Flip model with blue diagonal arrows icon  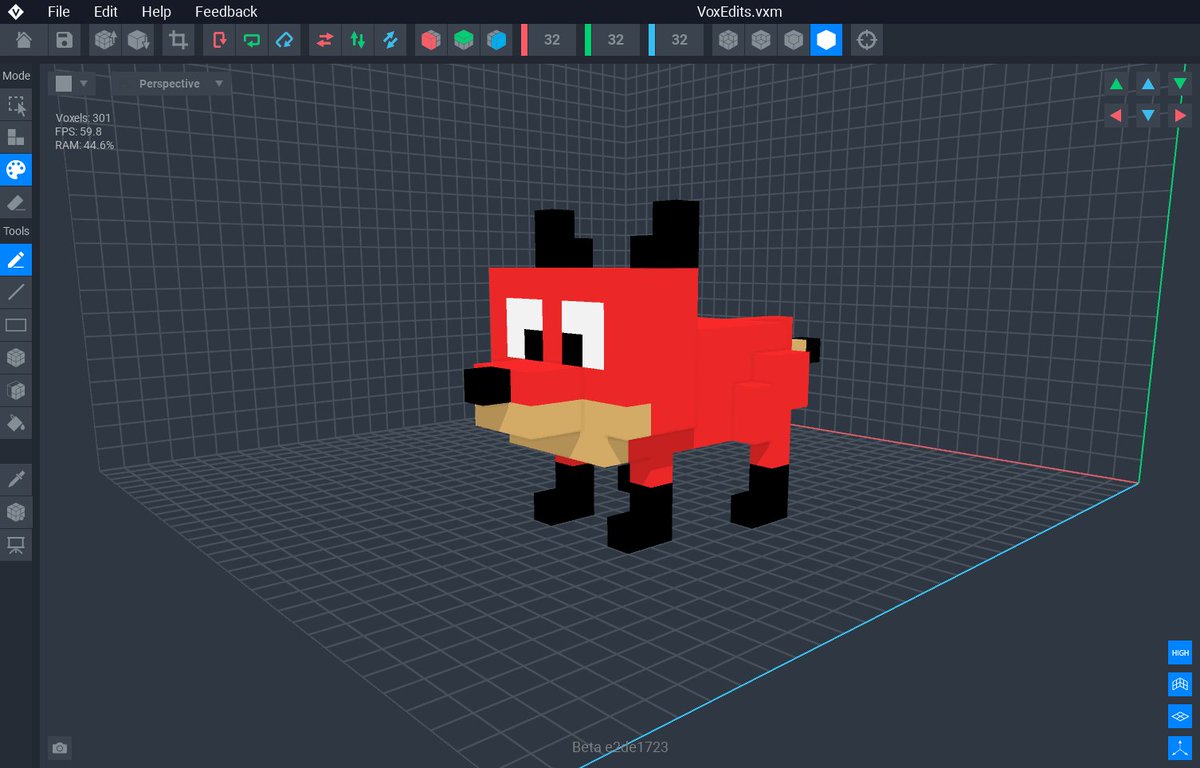pyautogui.click(x=389, y=41)
